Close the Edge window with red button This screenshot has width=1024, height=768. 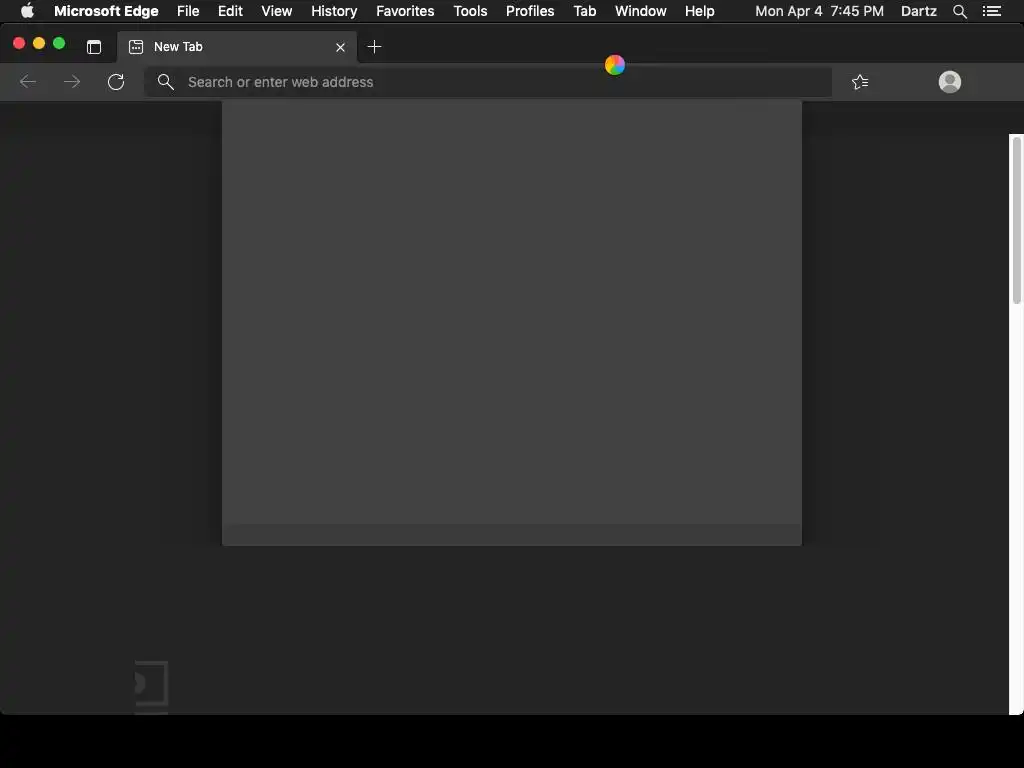(x=19, y=43)
